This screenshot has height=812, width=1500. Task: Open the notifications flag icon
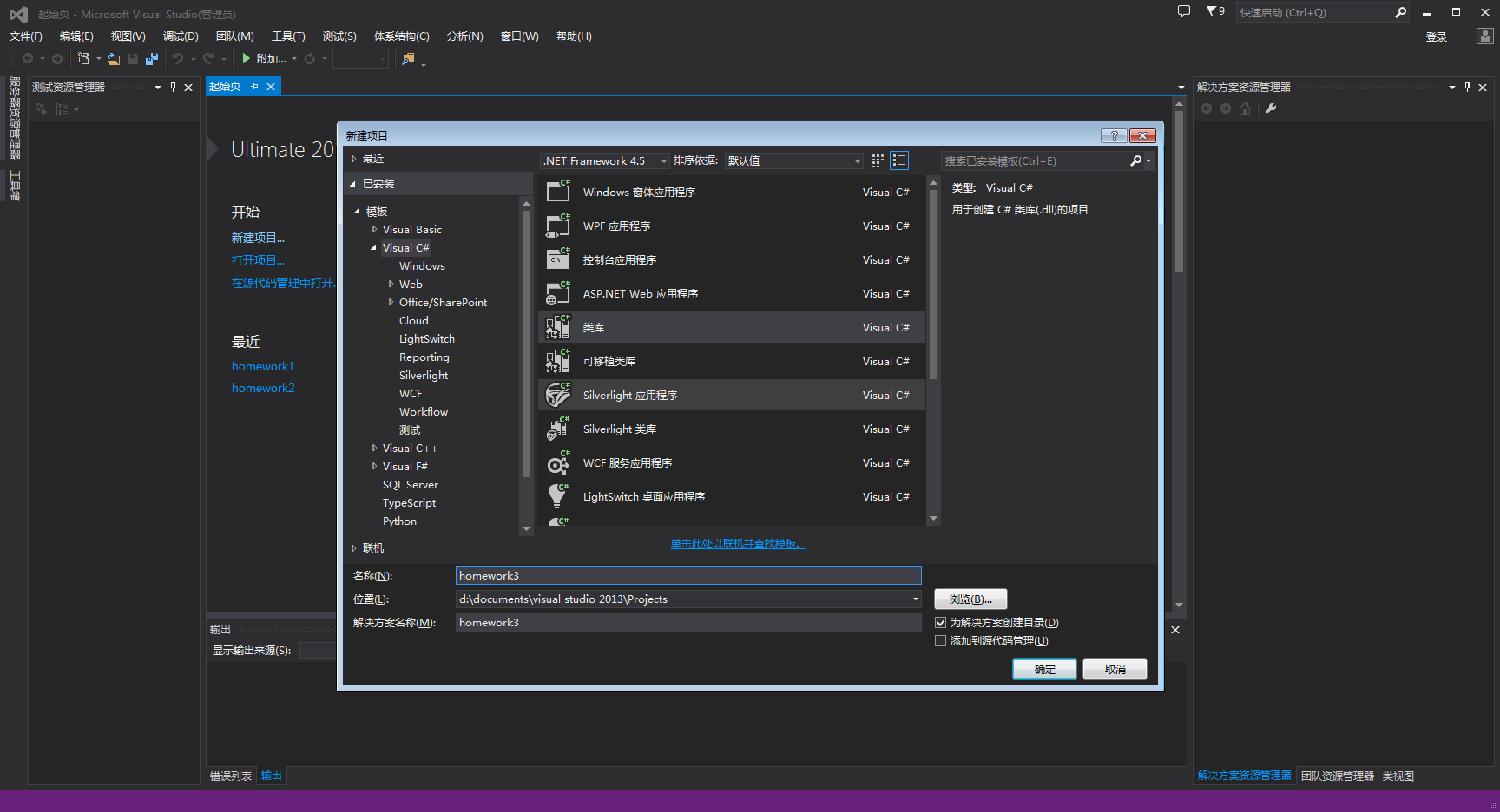1215,11
